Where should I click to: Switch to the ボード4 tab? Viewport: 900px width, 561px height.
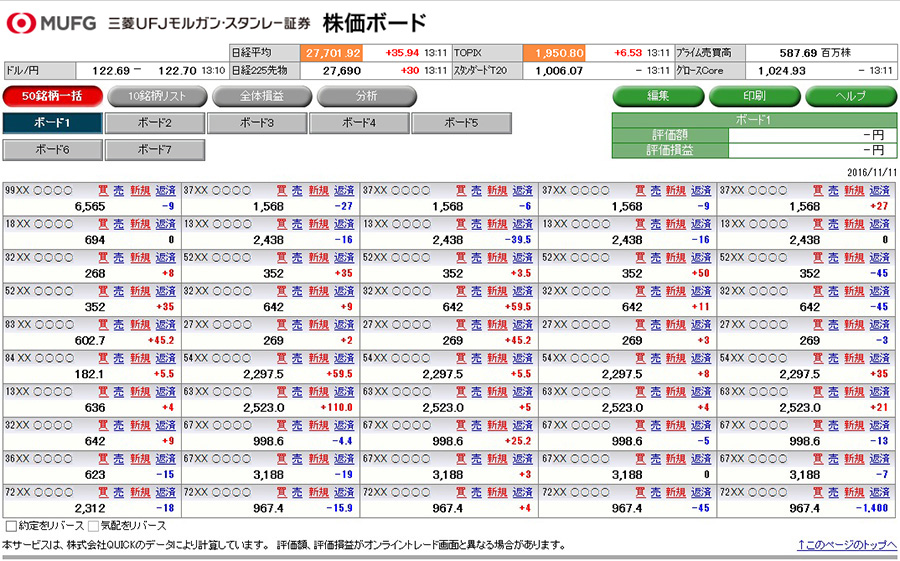[359, 123]
